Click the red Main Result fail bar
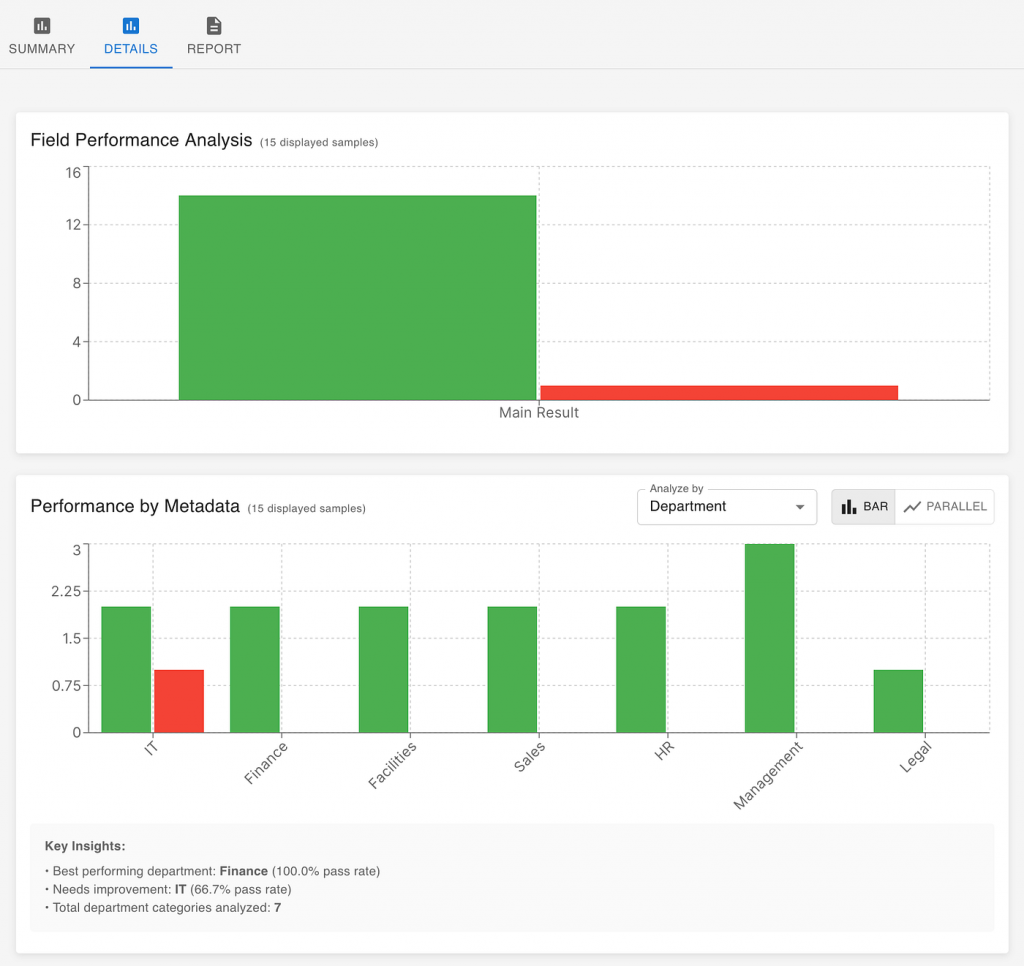Viewport: 1024px width, 966px height. point(719,392)
